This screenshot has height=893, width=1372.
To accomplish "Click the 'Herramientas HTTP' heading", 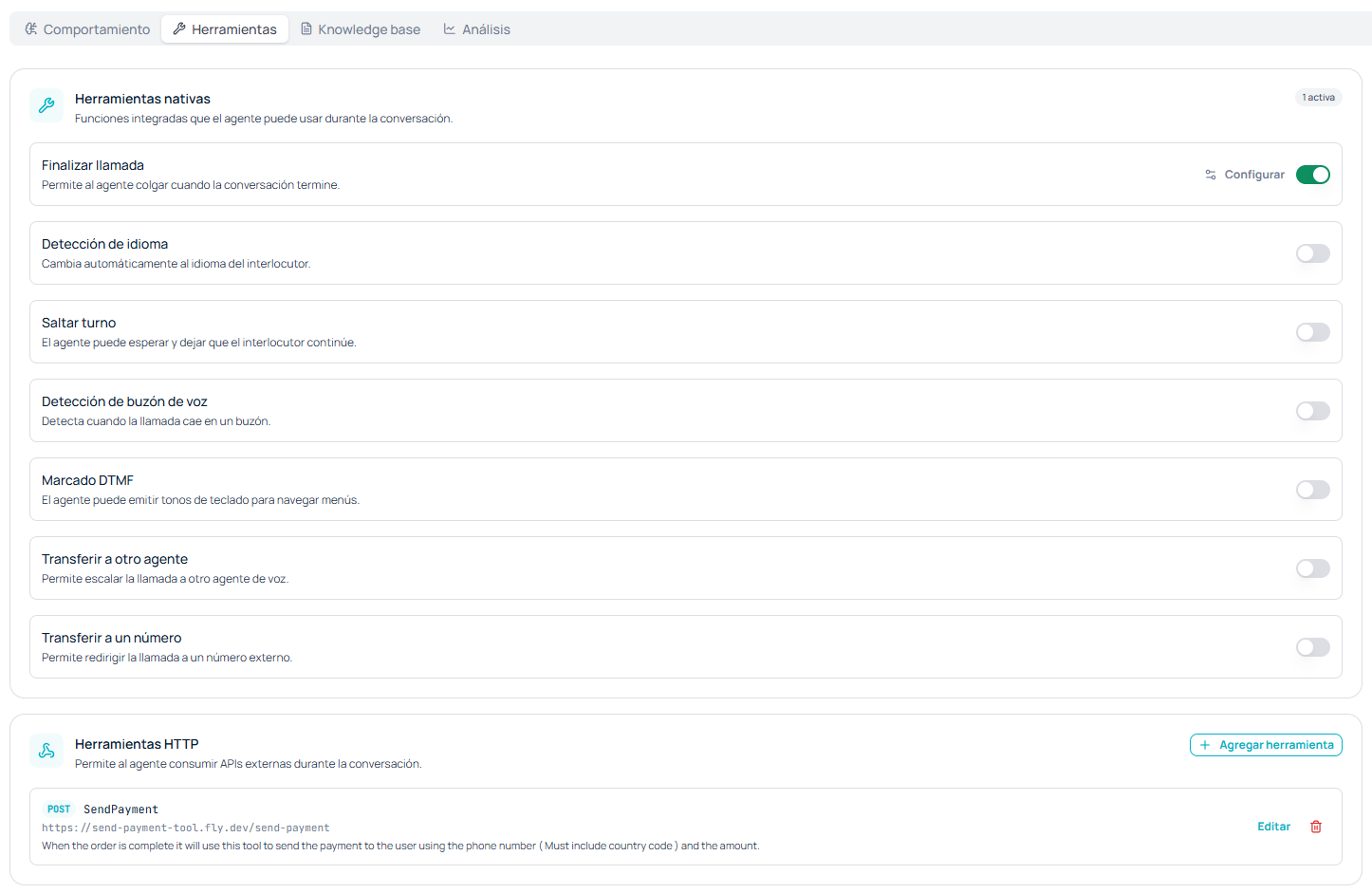I will [x=137, y=744].
